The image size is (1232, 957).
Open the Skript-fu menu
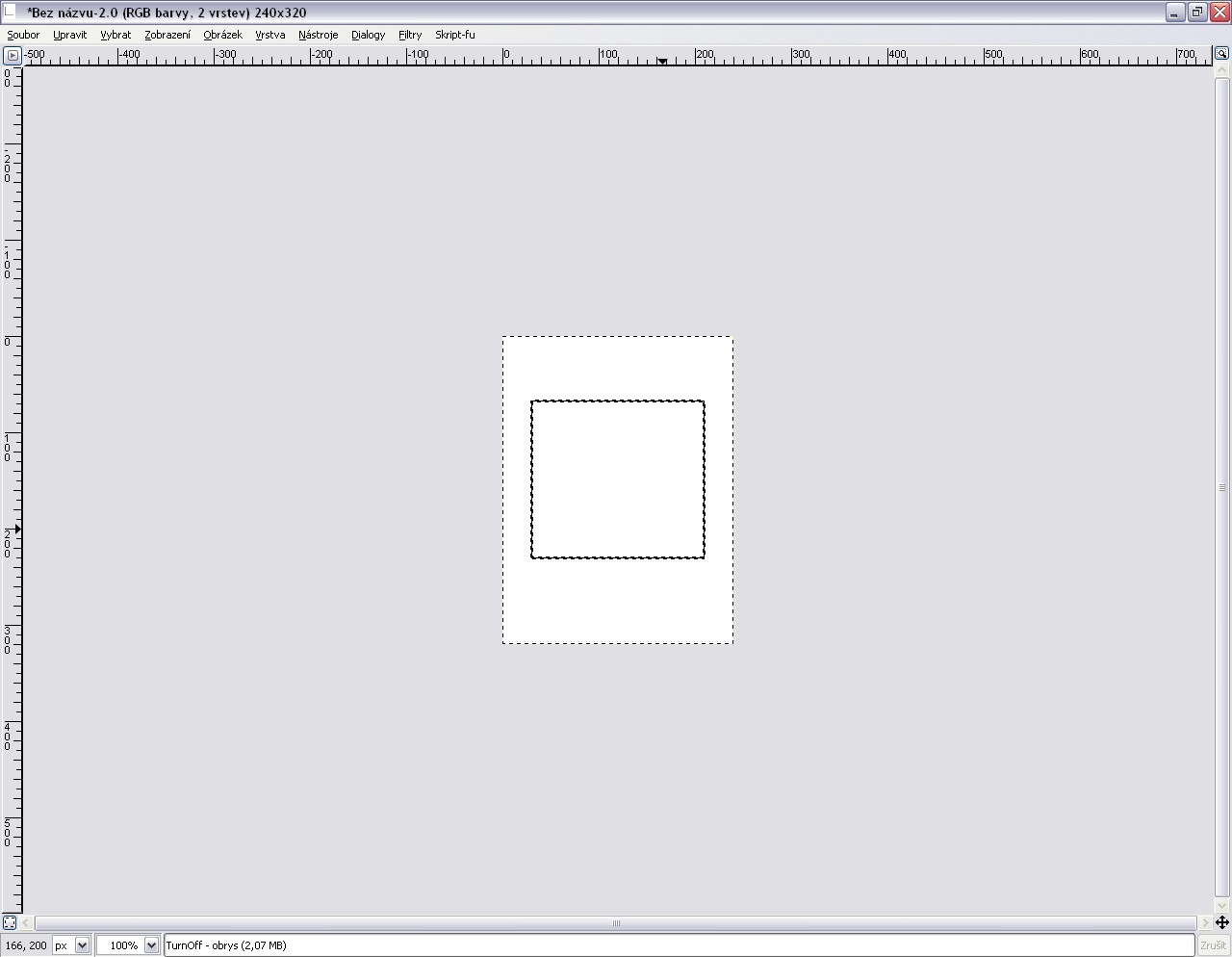coord(454,35)
